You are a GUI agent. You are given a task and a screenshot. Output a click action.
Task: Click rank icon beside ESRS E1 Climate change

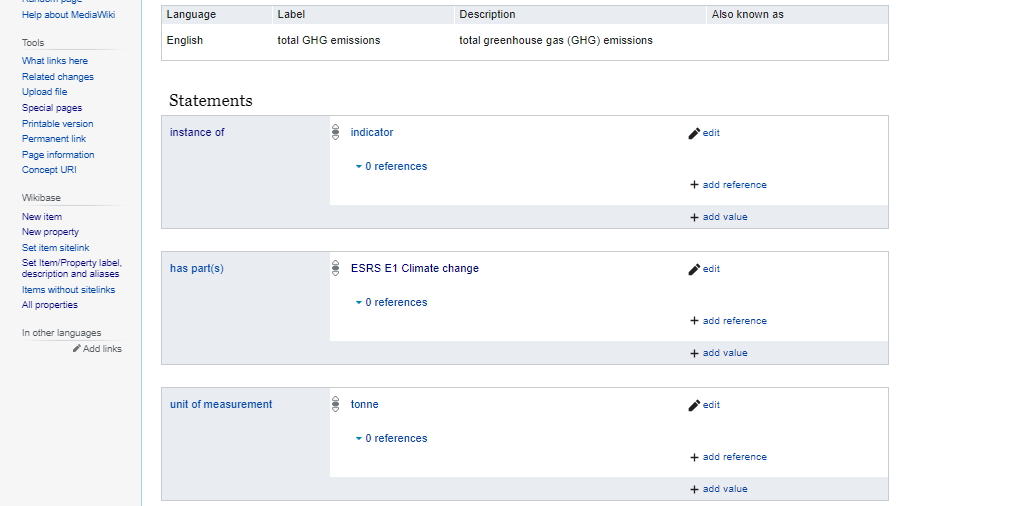click(x=336, y=268)
